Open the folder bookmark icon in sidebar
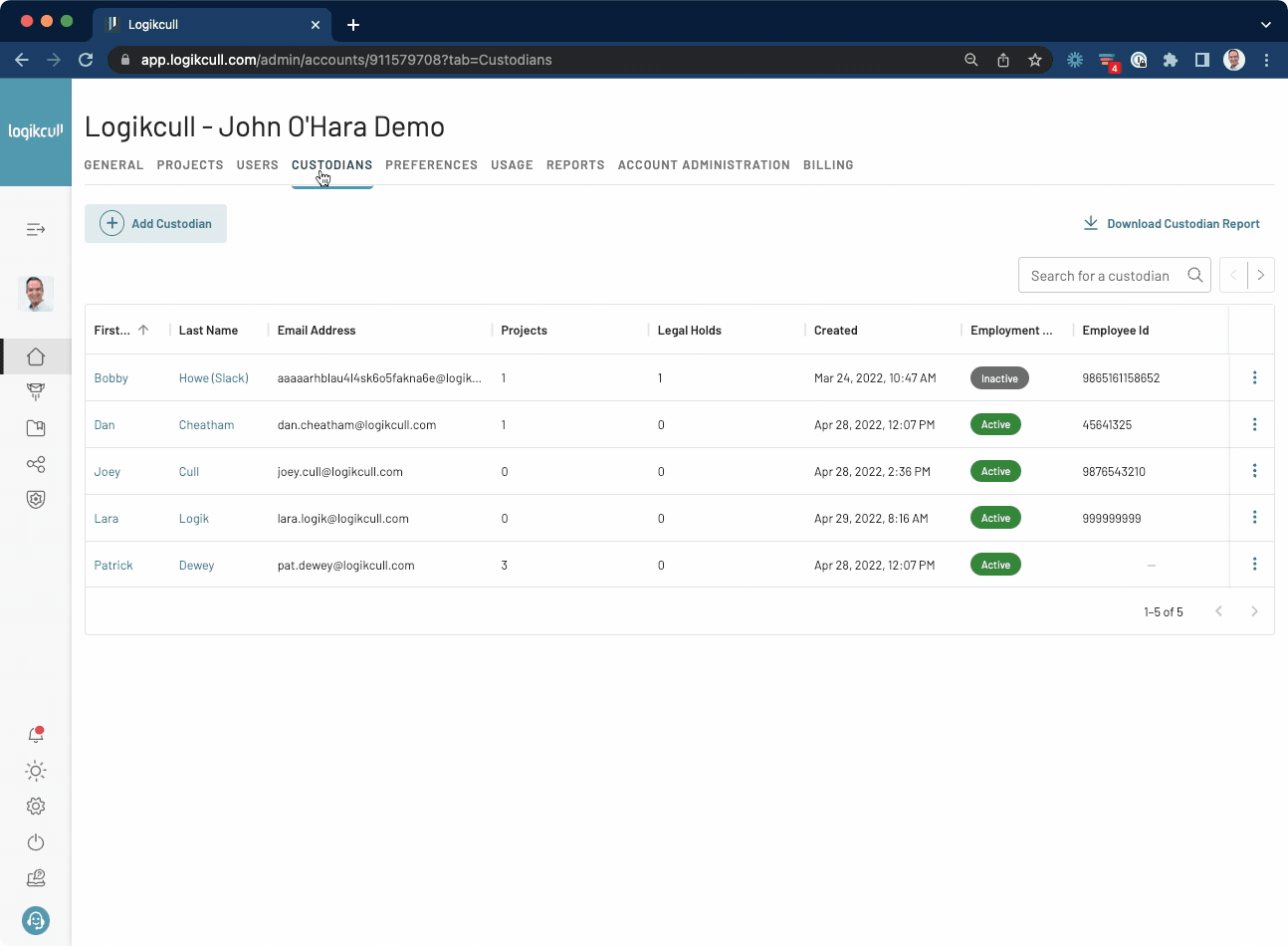The width and height of the screenshot is (1288, 946). coord(36,428)
